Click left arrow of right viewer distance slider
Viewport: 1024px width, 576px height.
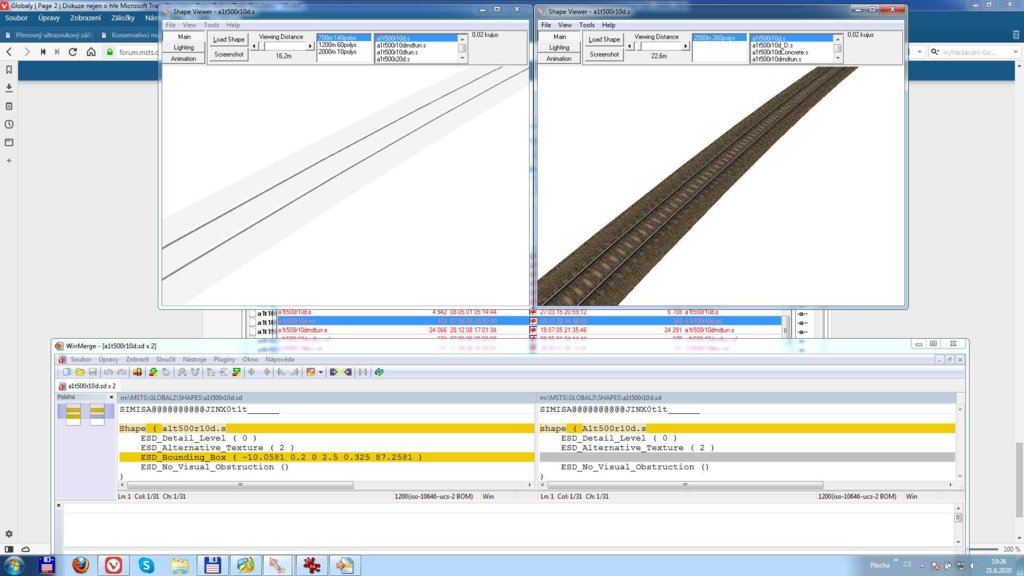[630, 46]
